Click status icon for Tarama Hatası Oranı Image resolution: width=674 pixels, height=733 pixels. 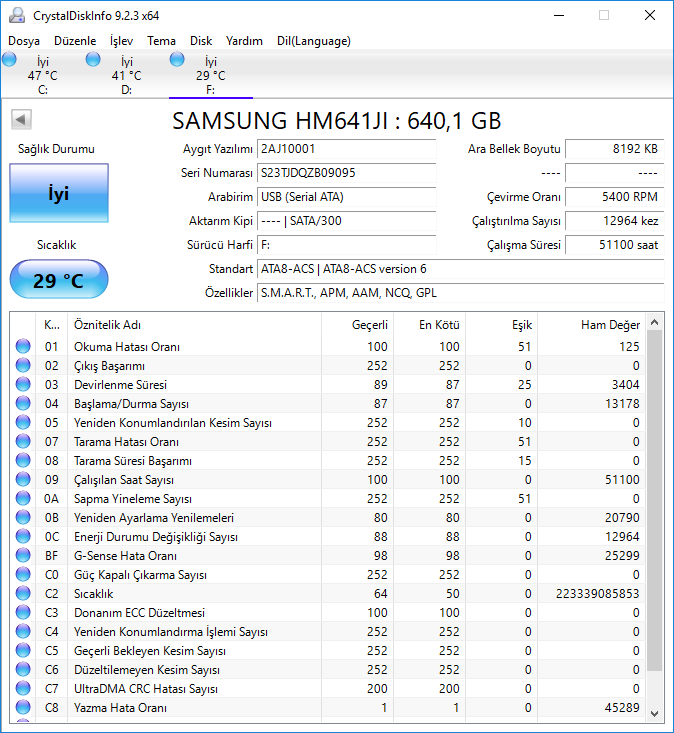23,441
